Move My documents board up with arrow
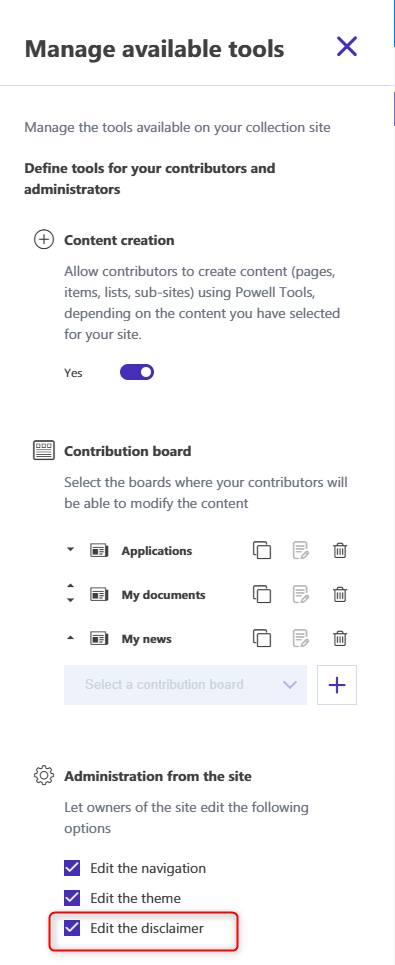Screen dimensions: 395x965 point(70,589)
